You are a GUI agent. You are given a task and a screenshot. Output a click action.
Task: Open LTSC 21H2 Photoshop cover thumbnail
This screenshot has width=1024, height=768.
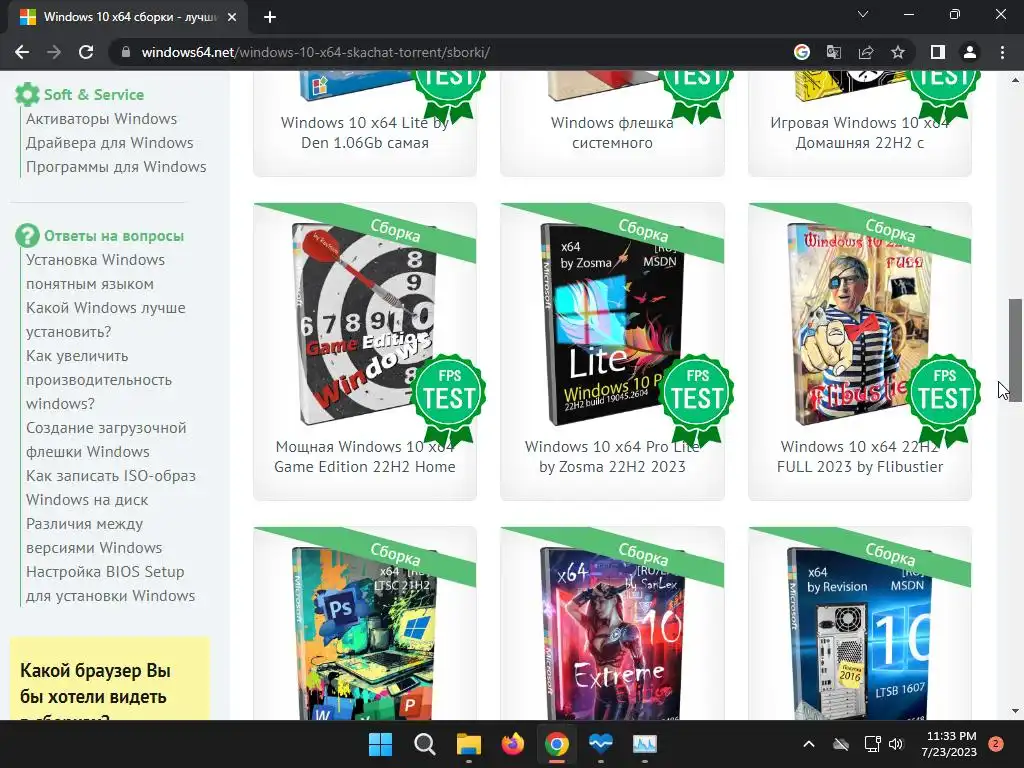click(x=363, y=633)
